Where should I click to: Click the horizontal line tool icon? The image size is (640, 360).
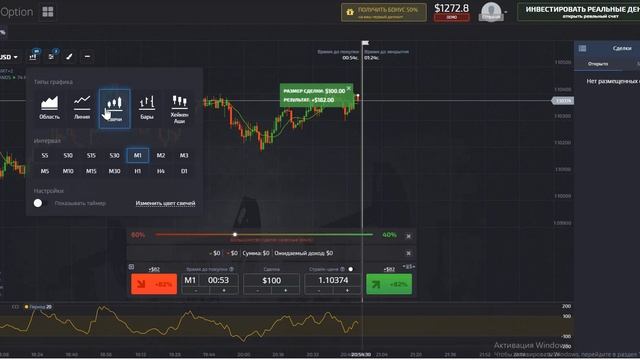coord(87,56)
